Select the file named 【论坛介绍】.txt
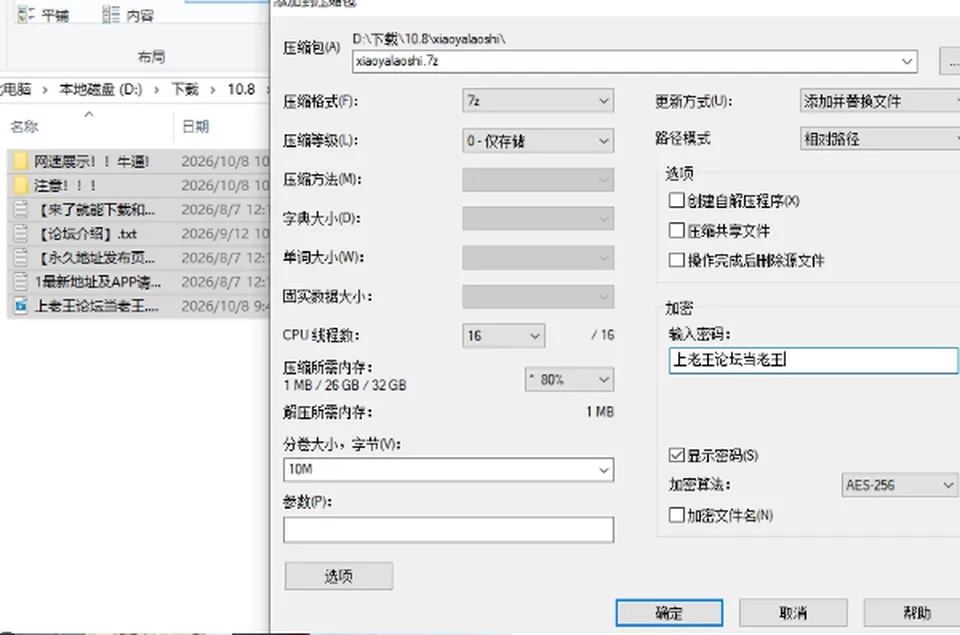 pos(85,233)
